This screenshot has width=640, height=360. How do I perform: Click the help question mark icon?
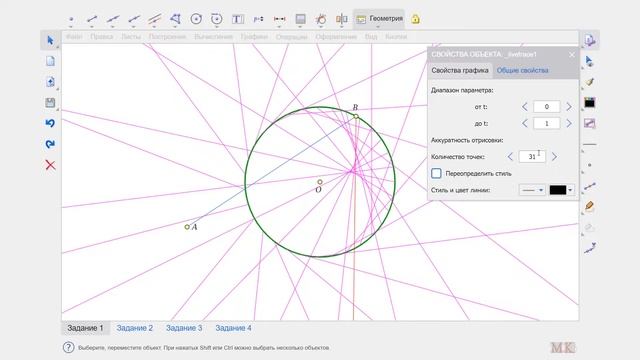(x=68, y=348)
